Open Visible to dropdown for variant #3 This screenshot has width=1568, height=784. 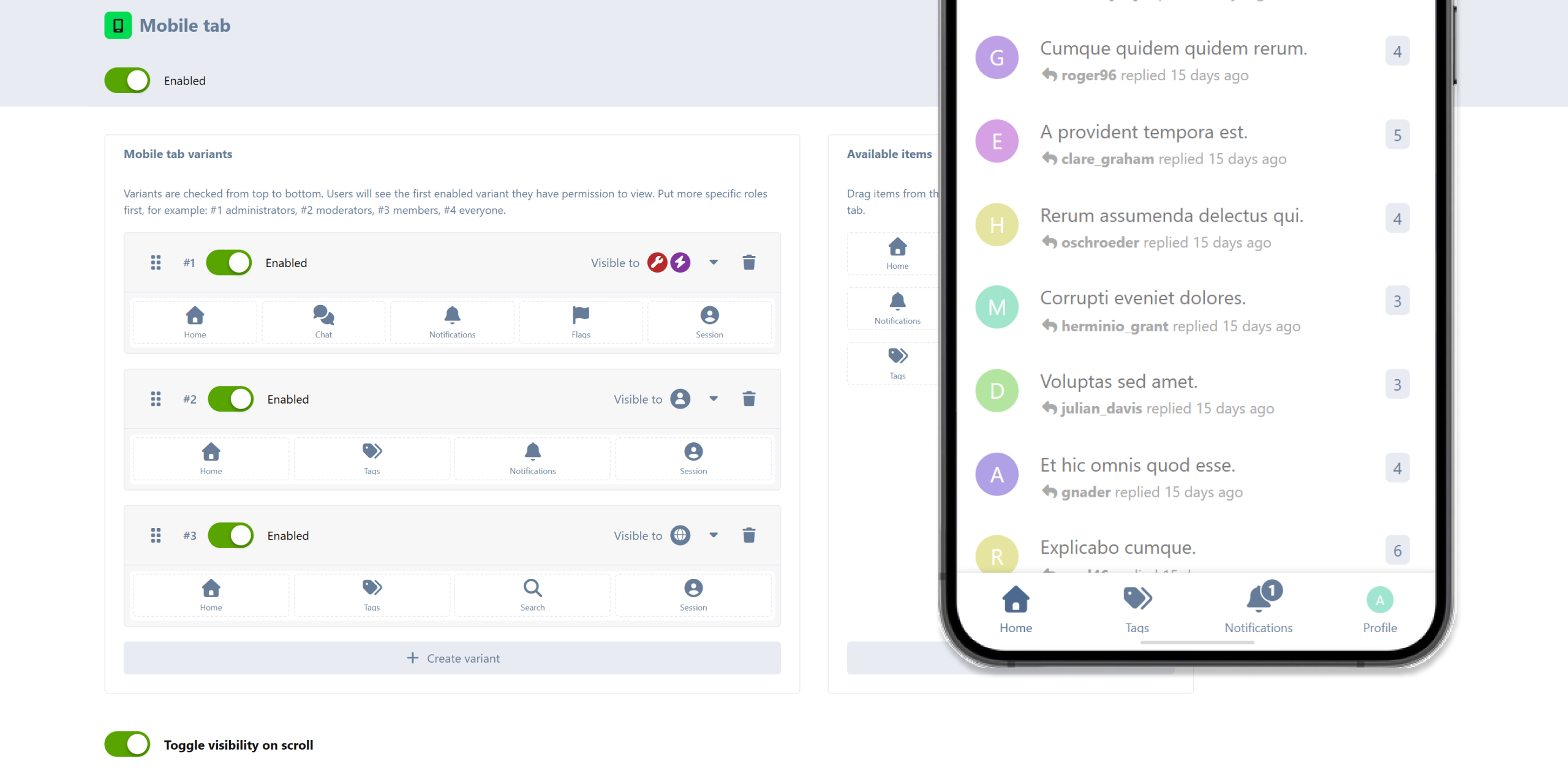[x=714, y=536]
